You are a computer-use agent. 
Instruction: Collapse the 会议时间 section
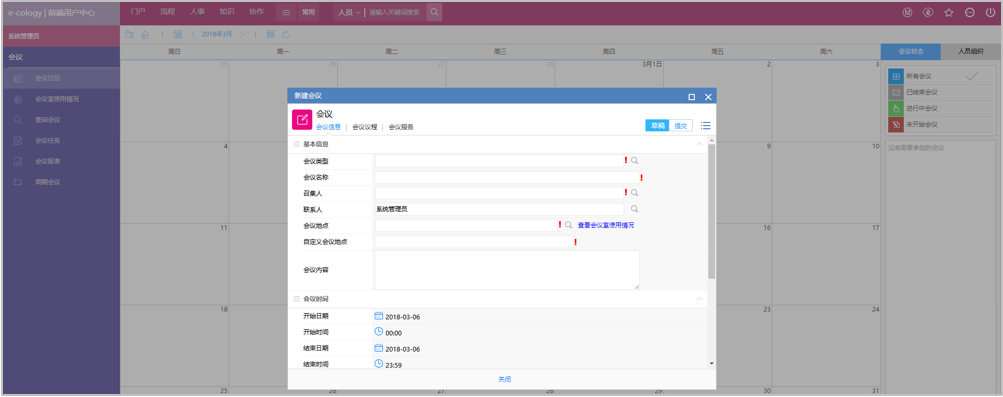point(699,299)
